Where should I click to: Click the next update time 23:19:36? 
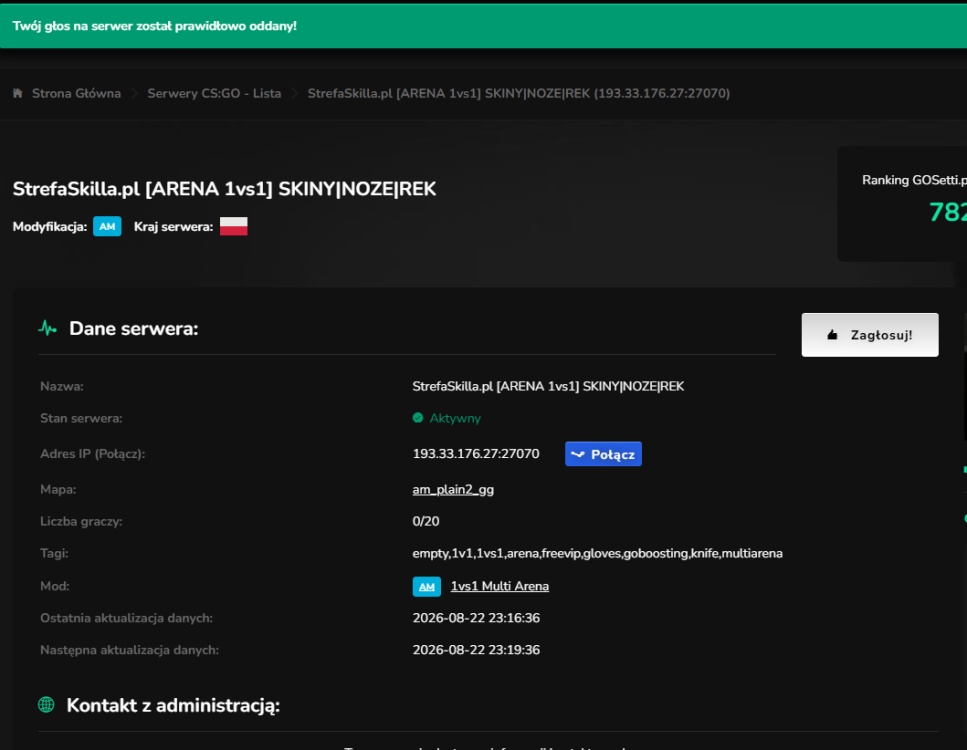[x=476, y=650]
